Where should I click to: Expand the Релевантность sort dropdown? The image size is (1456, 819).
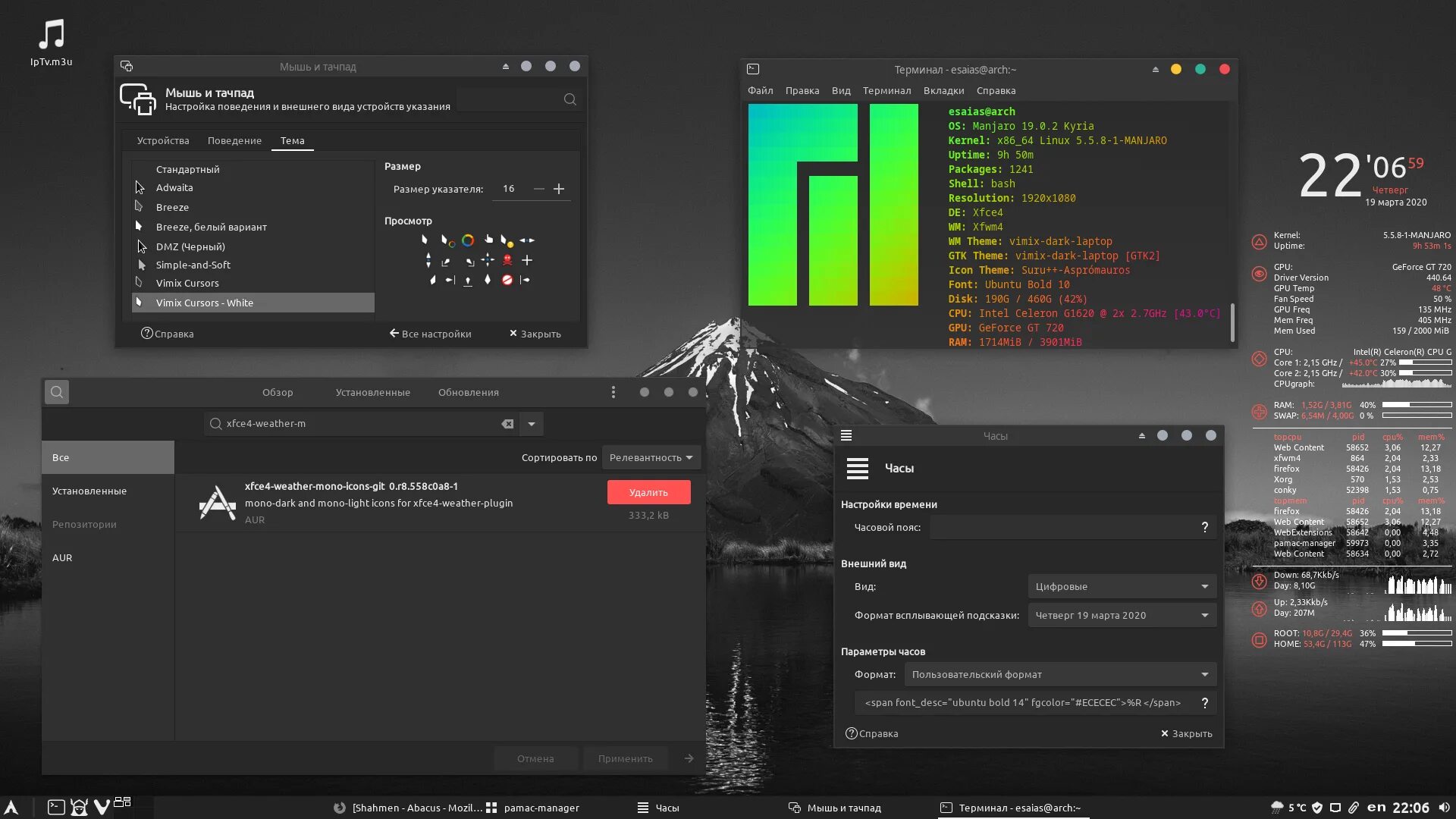[x=651, y=457]
